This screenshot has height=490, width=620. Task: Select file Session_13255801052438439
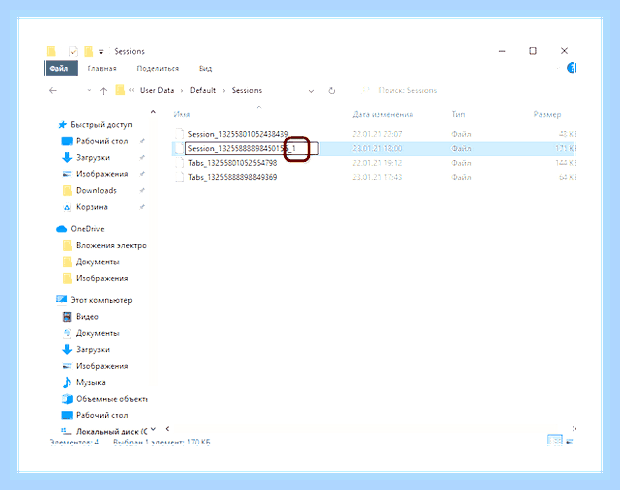pyautogui.click(x=238, y=134)
